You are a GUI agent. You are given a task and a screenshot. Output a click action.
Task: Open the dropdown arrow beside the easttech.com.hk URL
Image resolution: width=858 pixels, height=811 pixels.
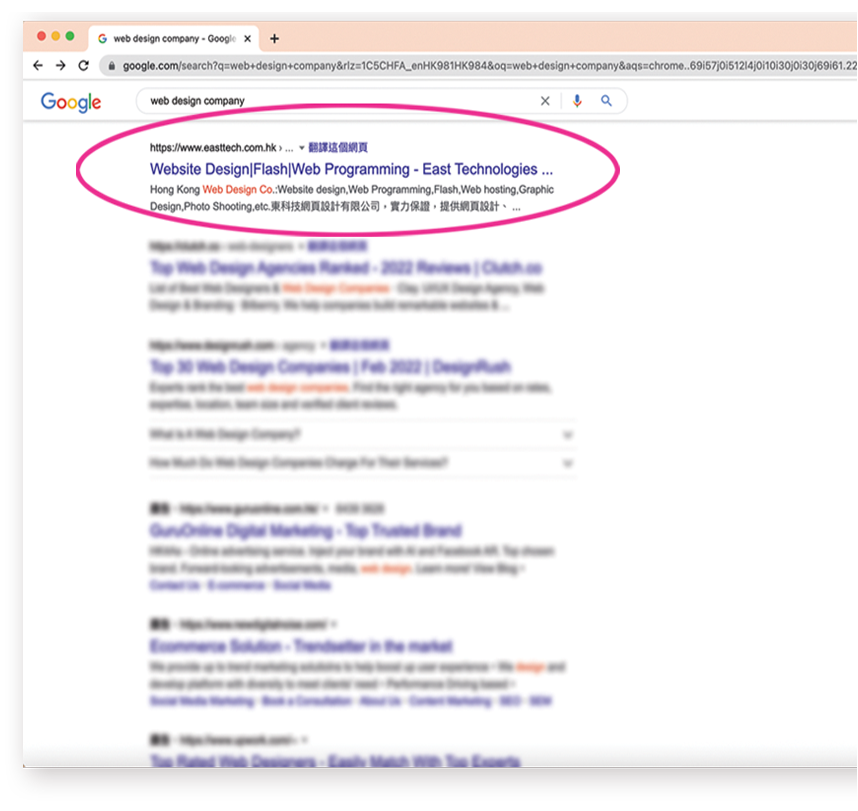click(x=302, y=148)
